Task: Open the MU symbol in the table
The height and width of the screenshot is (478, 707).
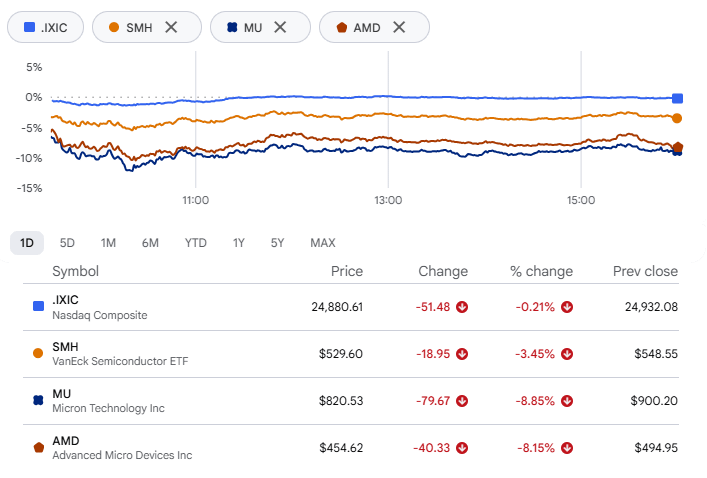Action: [62, 394]
